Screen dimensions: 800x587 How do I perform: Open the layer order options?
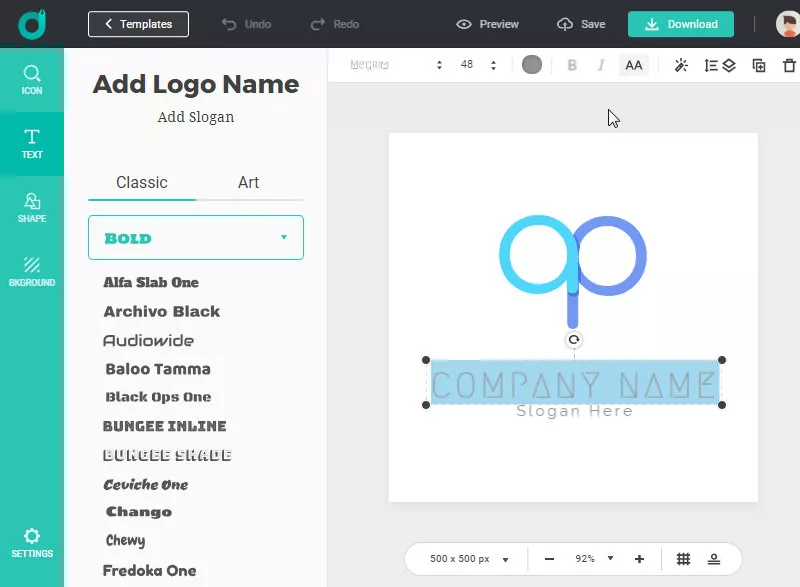(x=730, y=65)
